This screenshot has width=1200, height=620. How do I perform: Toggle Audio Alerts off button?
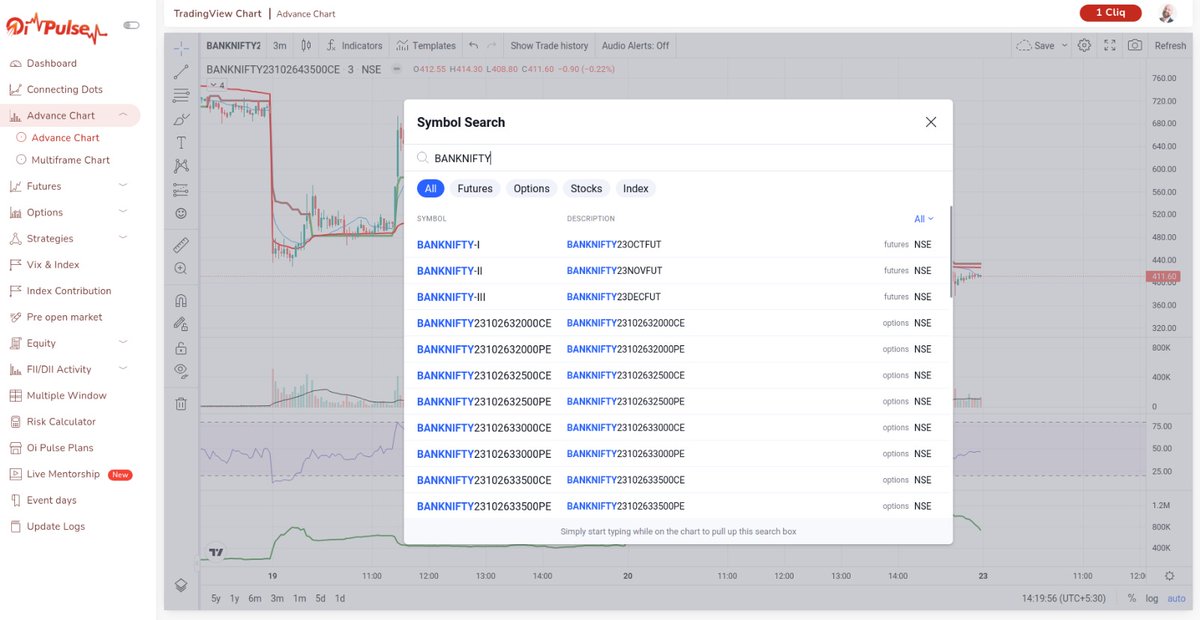pyautogui.click(x=635, y=46)
